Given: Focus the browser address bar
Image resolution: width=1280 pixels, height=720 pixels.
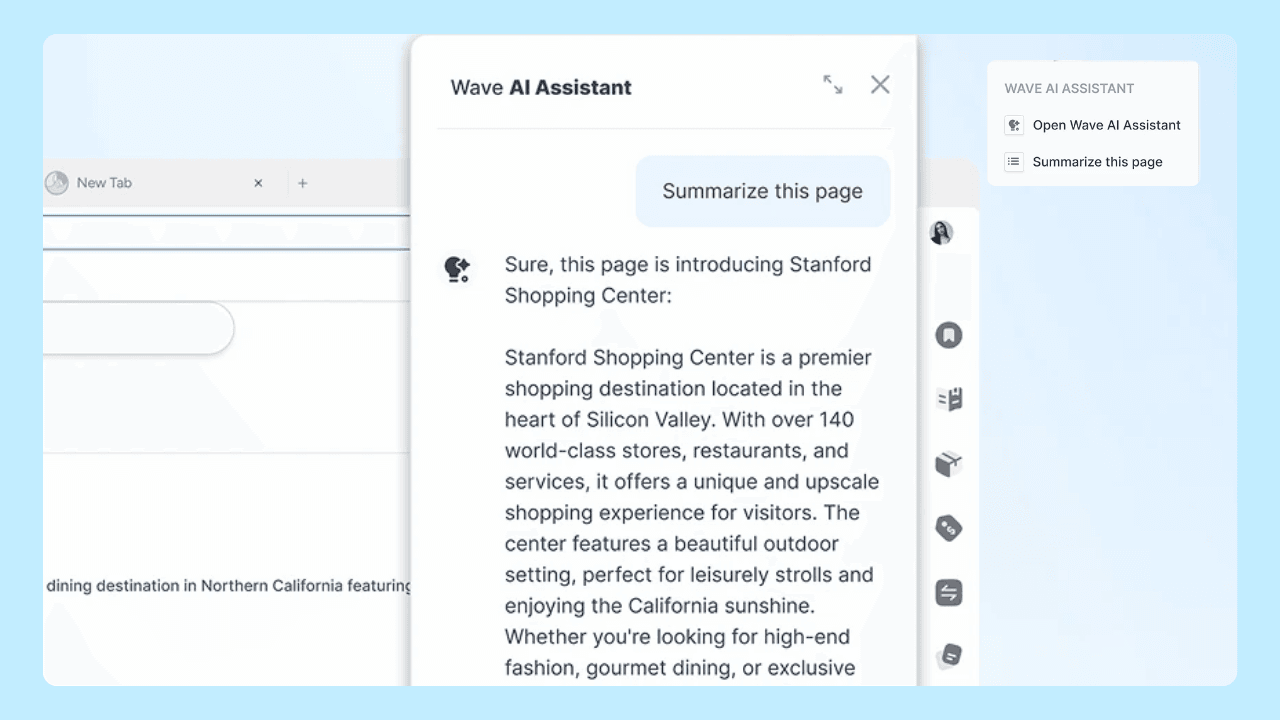Looking at the screenshot, I should point(227,231).
